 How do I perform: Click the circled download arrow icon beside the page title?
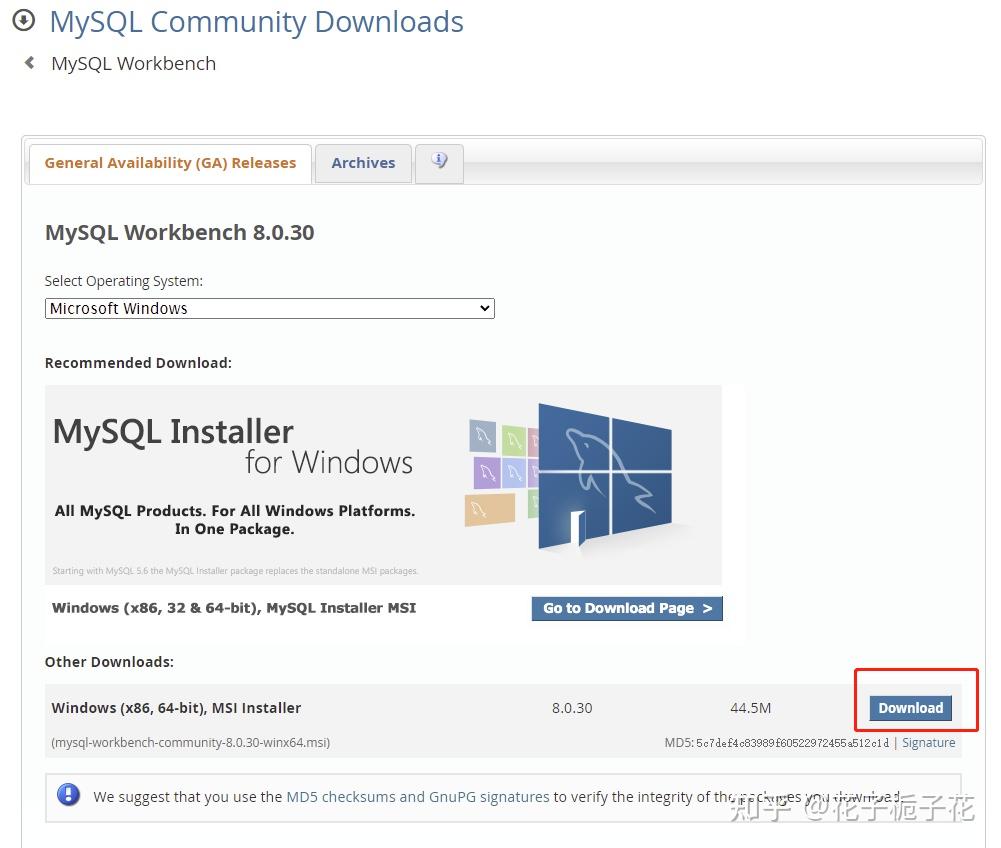(22, 20)
